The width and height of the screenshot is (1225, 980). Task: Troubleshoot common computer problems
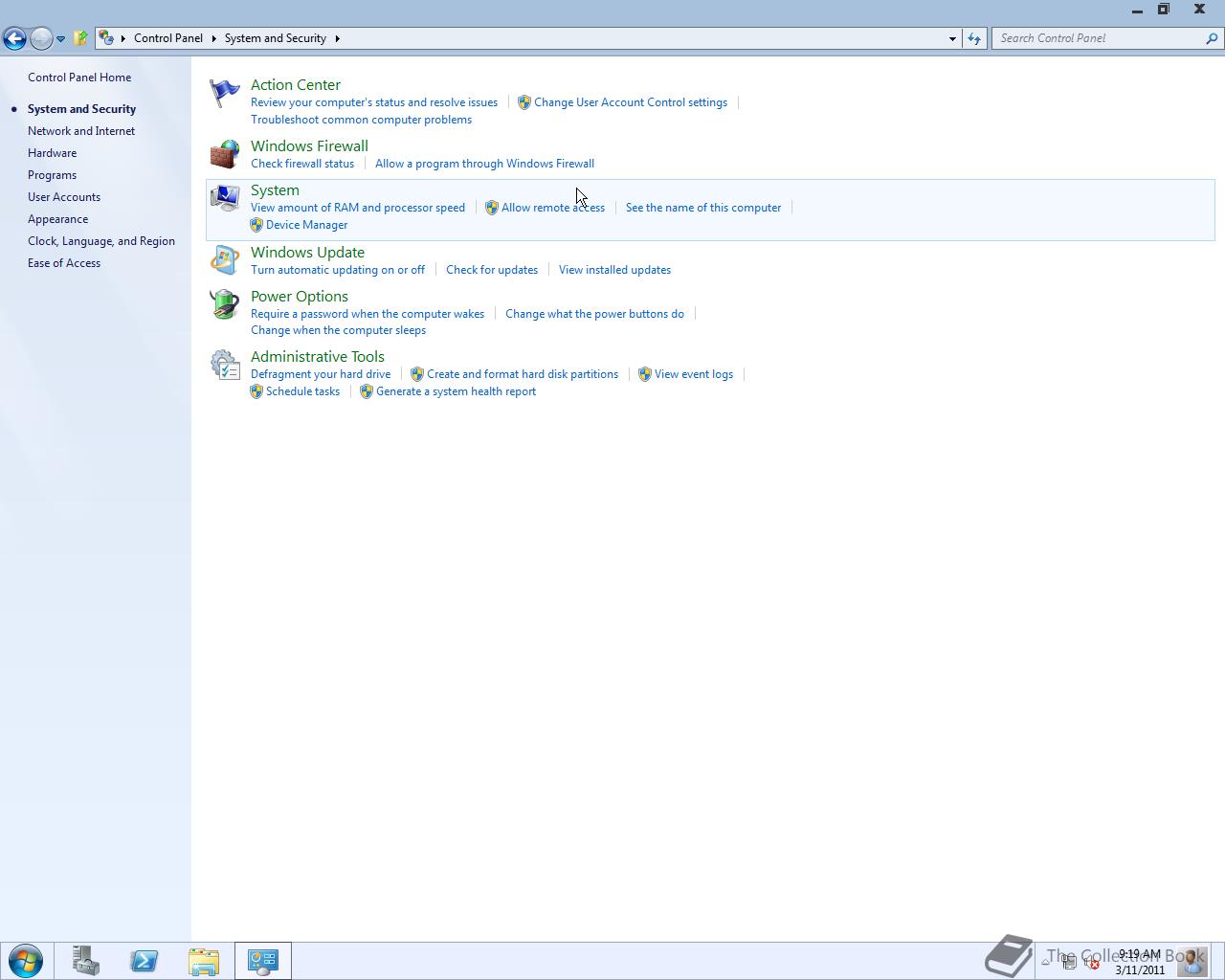[x=361, y=120]
